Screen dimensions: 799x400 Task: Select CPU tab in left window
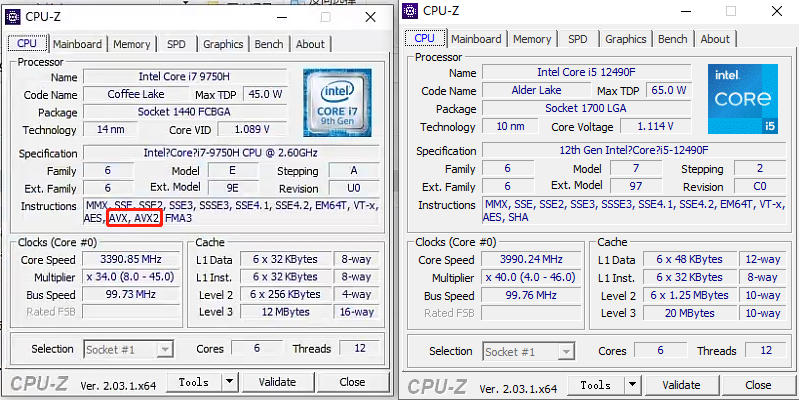click(x=27, y=43)
